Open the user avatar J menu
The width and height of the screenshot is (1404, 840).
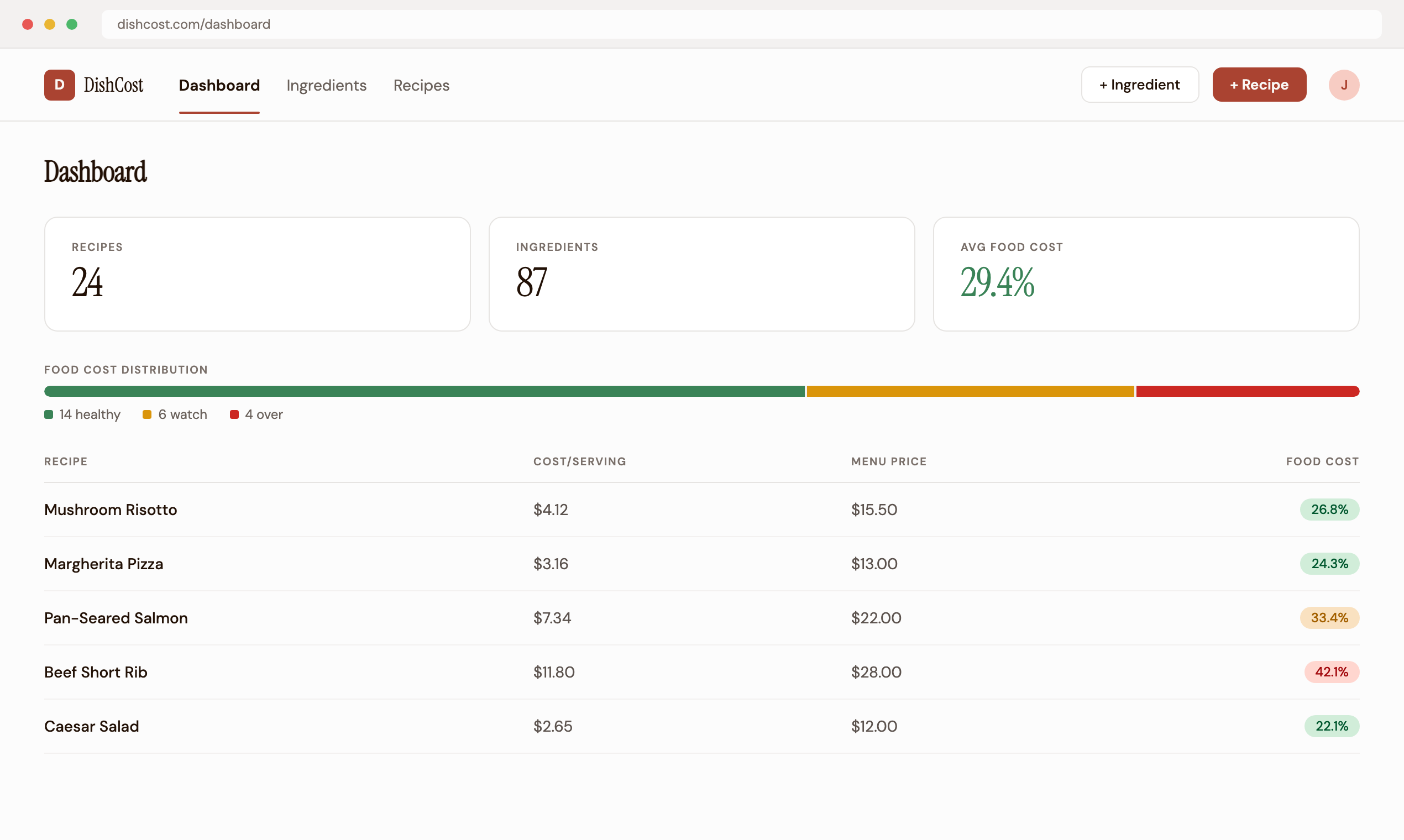click(x=1343, y=85)
